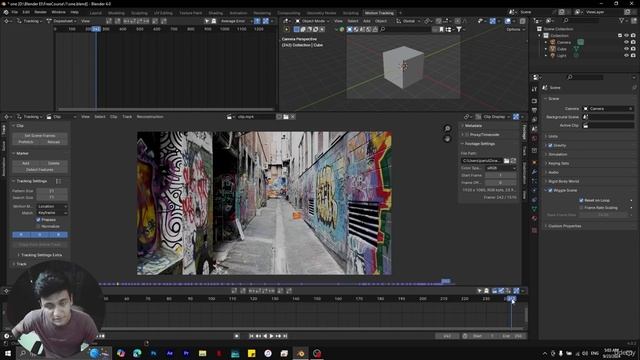Click the play animation button
This screenshot has width=640, height=360.
point(271,336)
